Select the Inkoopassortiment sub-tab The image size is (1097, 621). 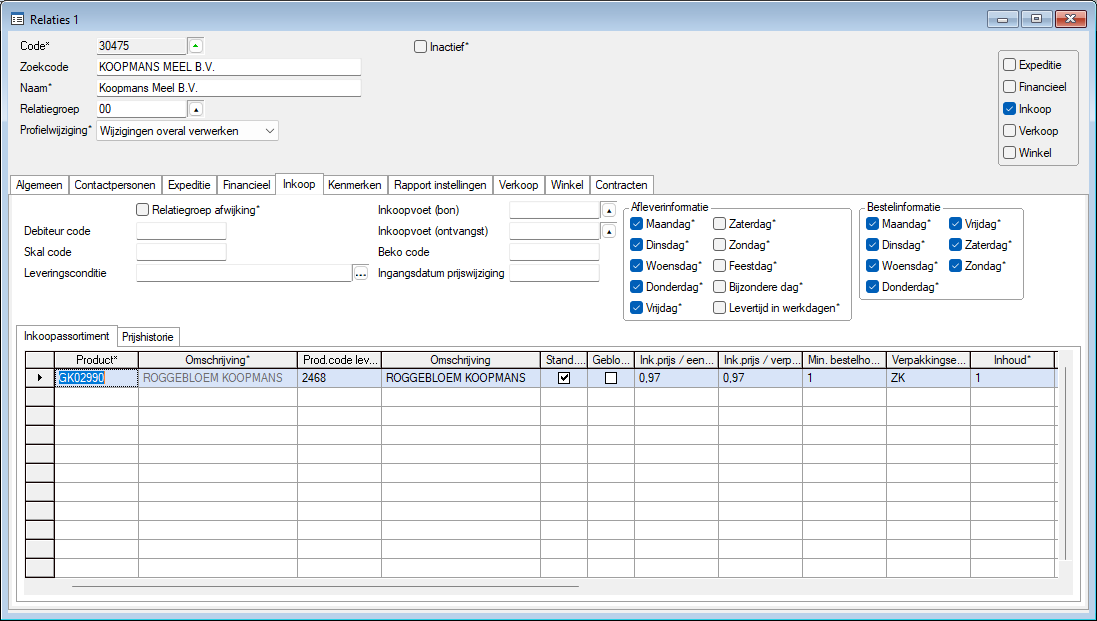pyautogui.click(x=66, y=336)
